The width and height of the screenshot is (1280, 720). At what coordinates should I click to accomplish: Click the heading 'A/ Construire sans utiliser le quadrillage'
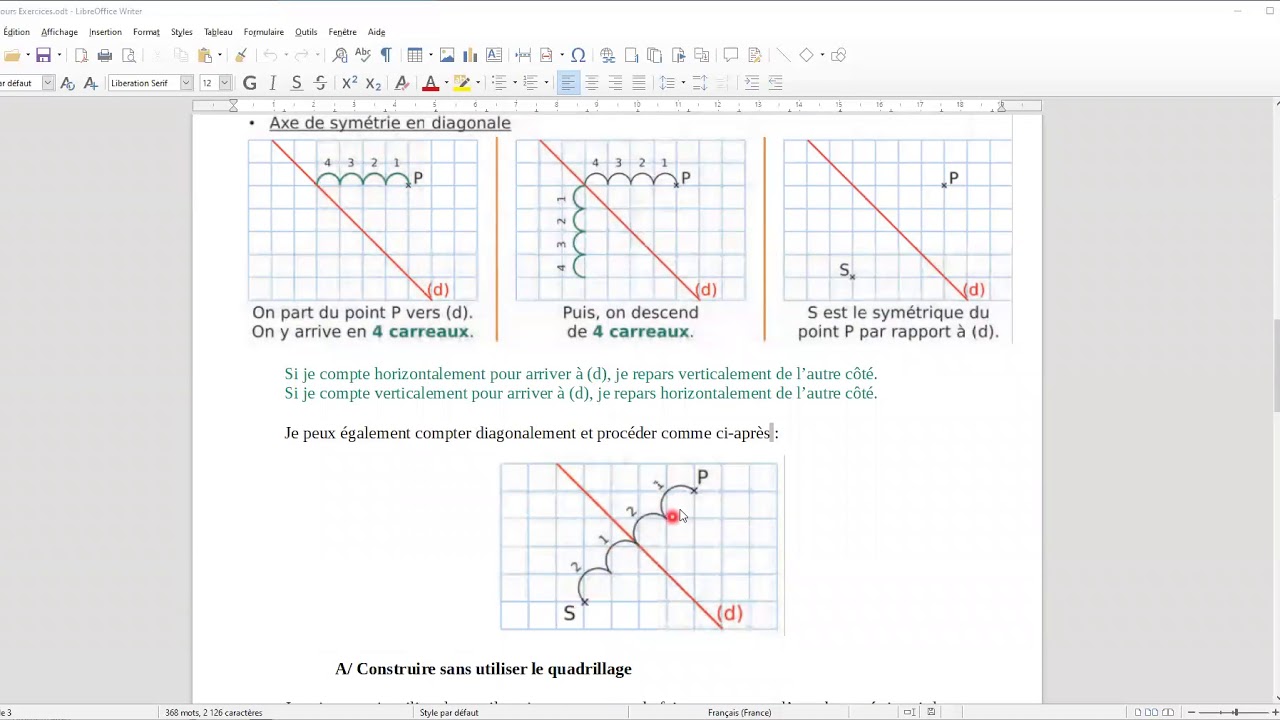[x=483, y=669]
